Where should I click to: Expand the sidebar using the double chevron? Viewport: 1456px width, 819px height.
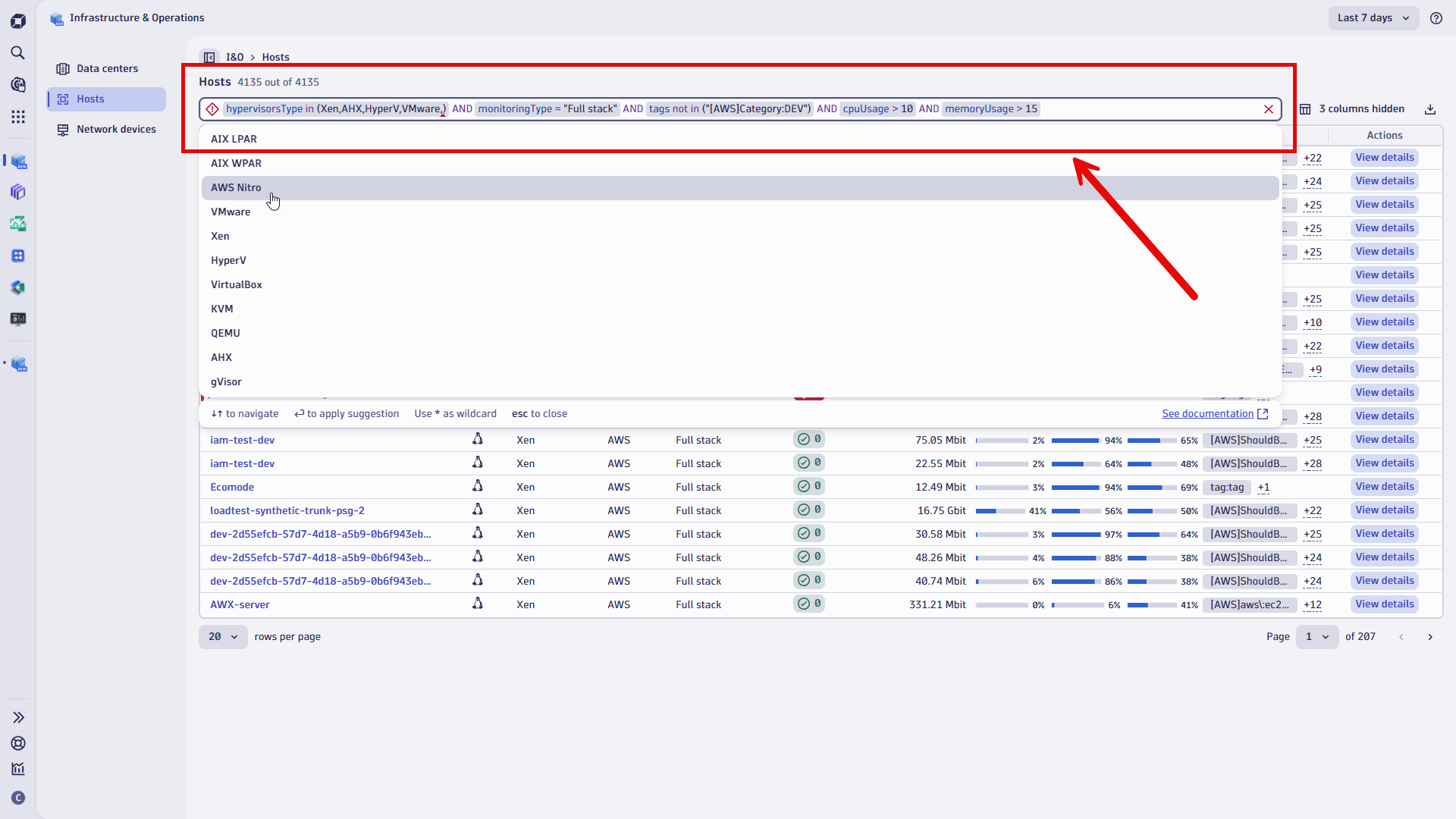[18, 717]
